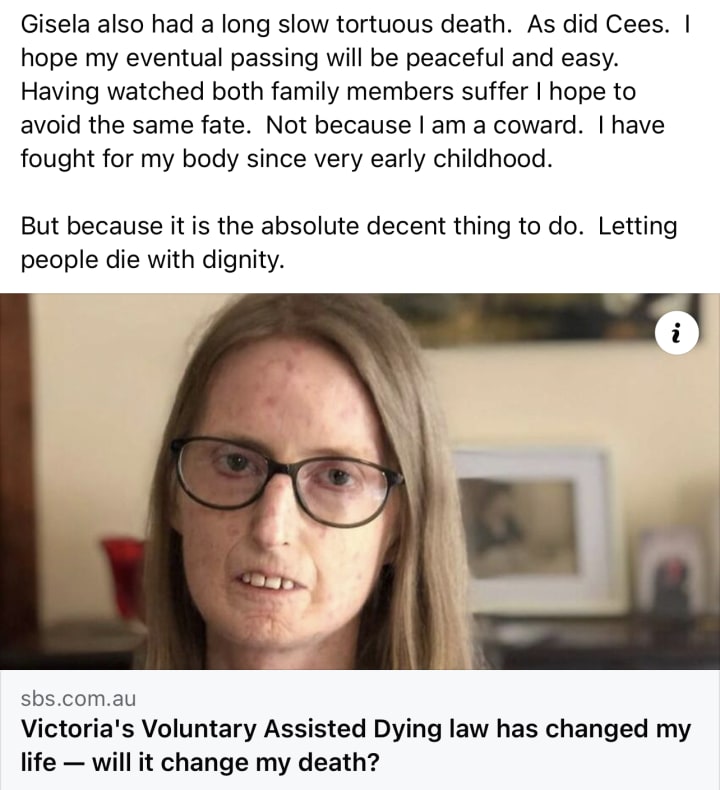Tap the grey link preview footer area

[x=360, y=730]
